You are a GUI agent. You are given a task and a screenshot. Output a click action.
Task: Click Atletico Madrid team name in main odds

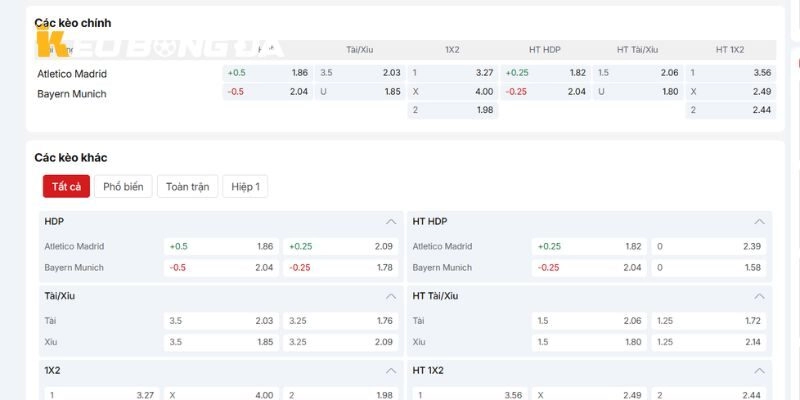[72, 74]
